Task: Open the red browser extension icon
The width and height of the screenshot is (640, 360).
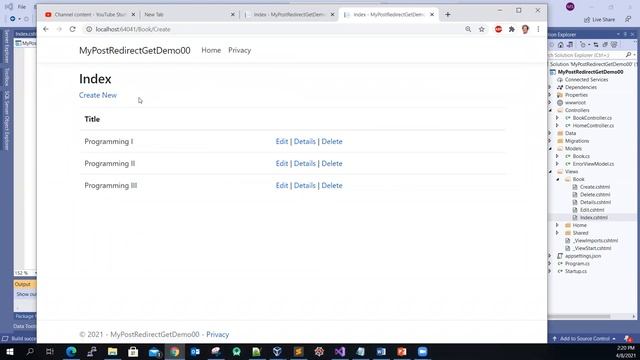Action: tap(498, 29)
